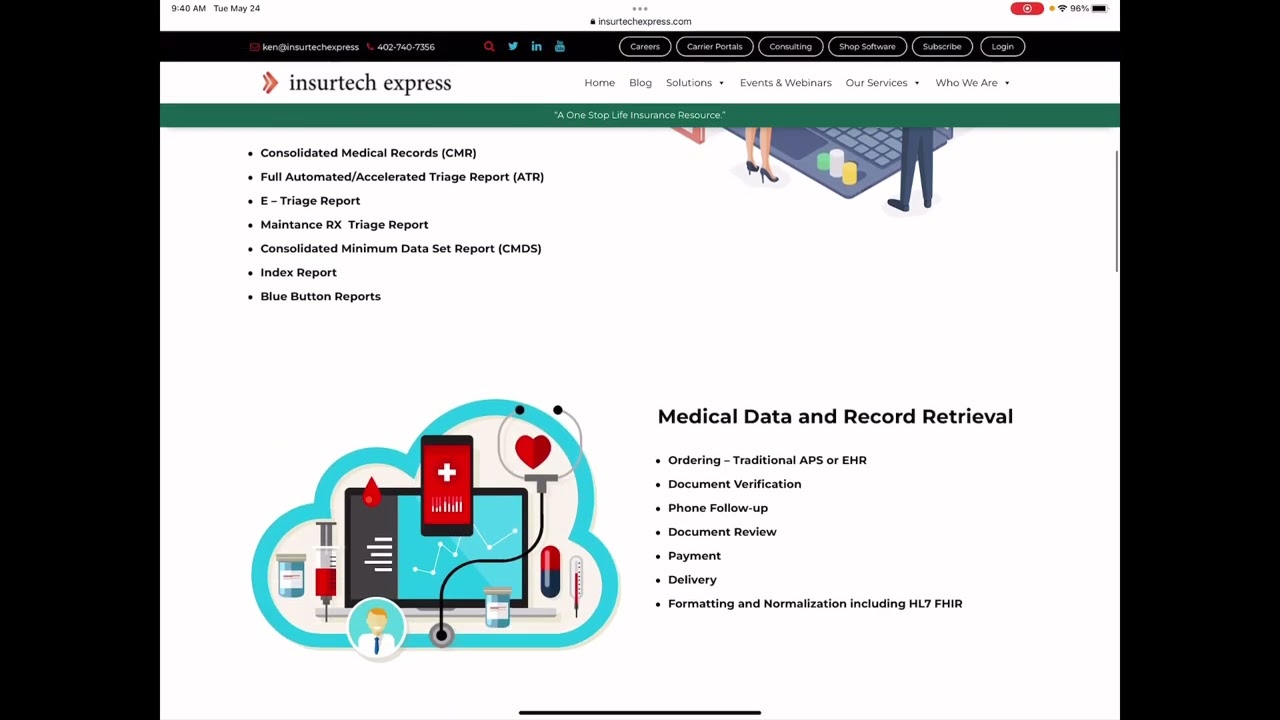Tap the red screen recording indicator
The width and height of the screenshot is (1280, 720).
[x=1027, y=8]
